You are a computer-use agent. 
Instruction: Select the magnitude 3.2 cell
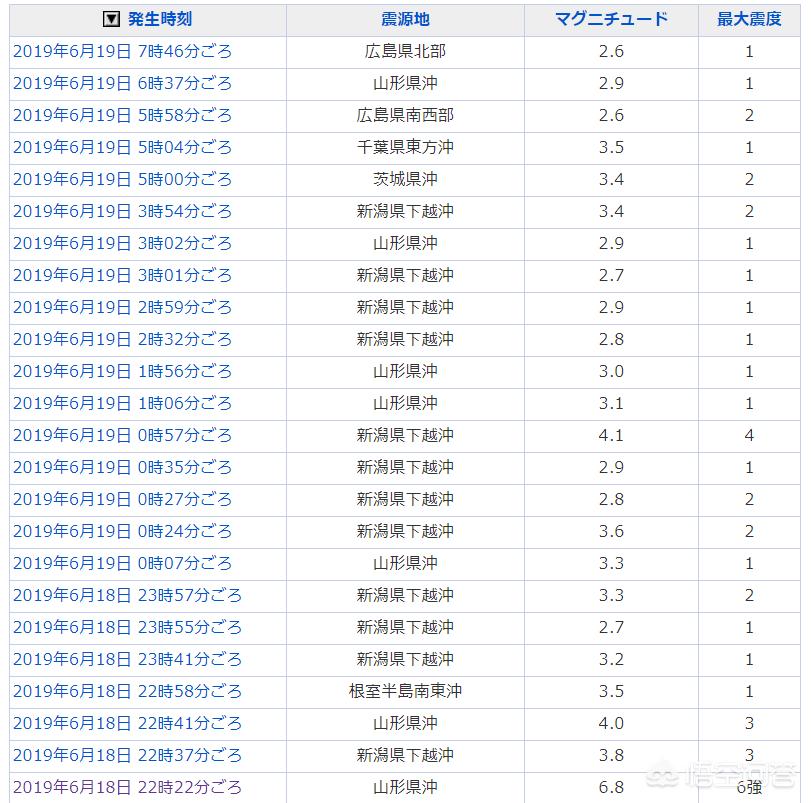tap(611, 660)
